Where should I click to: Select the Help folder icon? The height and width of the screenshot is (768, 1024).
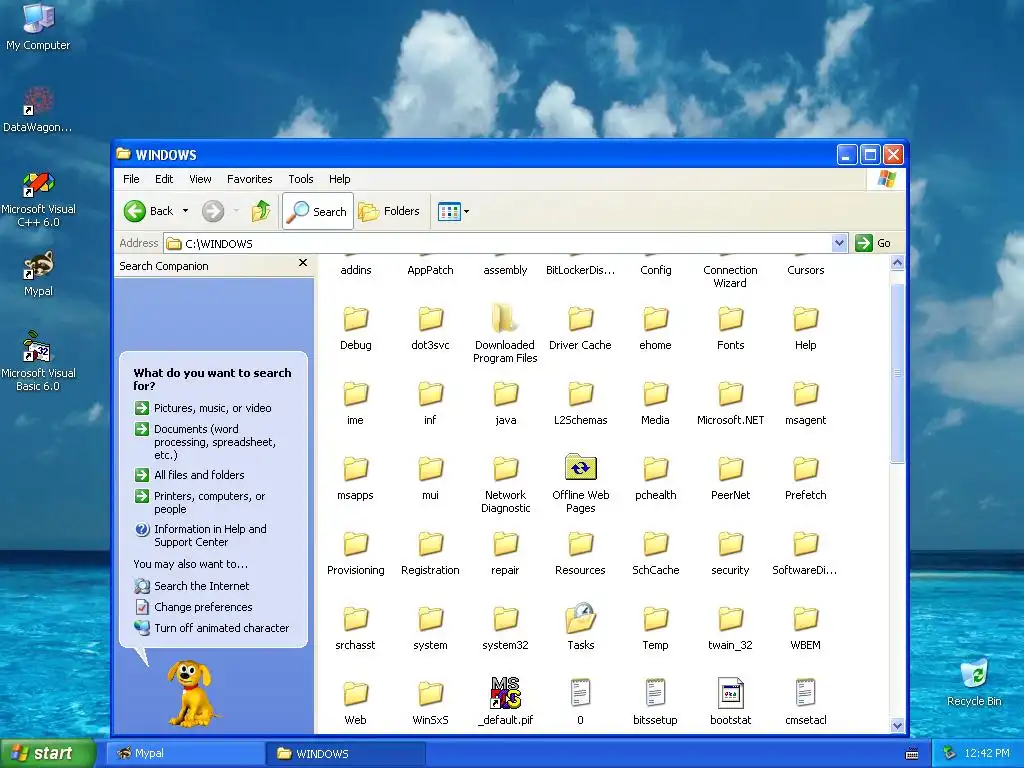(x=806, y=319)
